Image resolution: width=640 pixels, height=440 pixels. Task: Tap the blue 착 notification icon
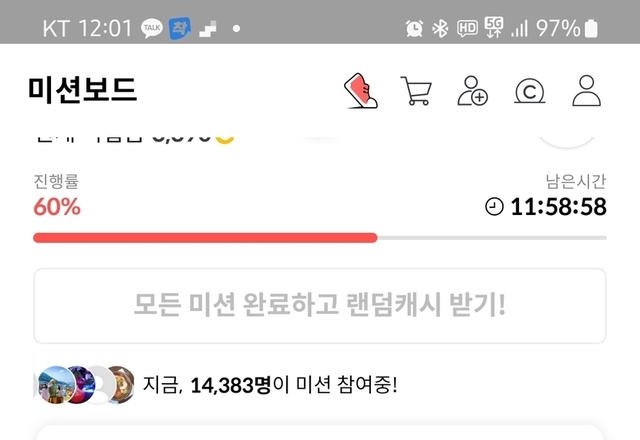(x=180, y=28)
